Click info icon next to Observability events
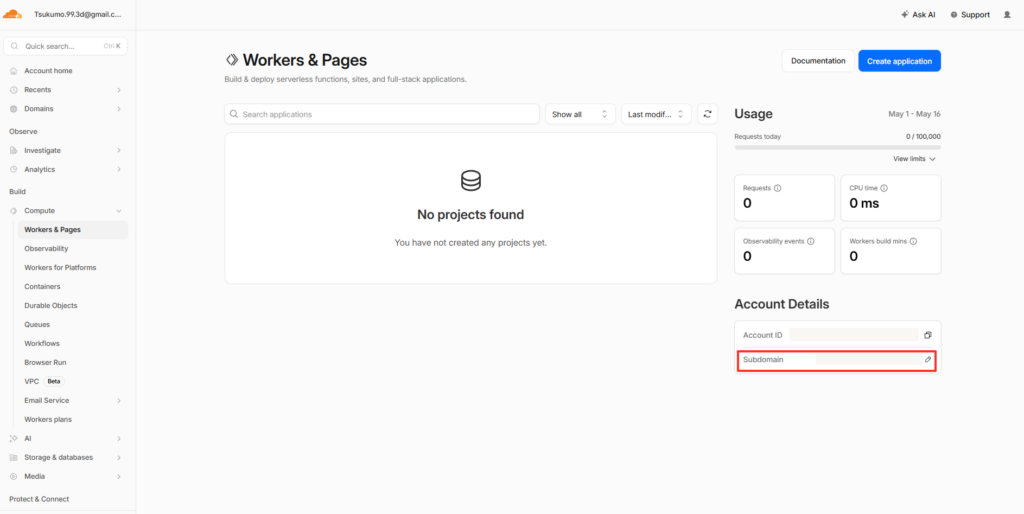This screenshot has width=1024, height=514. click(x=810, y=241)
